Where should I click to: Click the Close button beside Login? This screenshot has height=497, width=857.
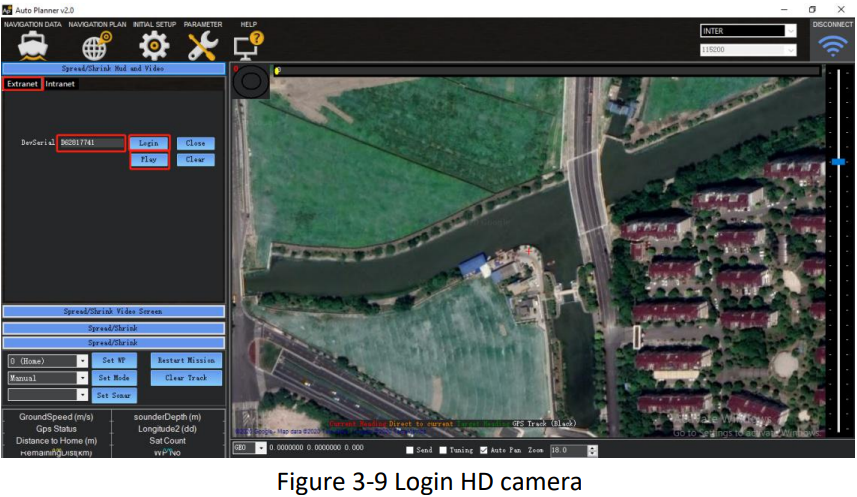(x=196, y=143)
